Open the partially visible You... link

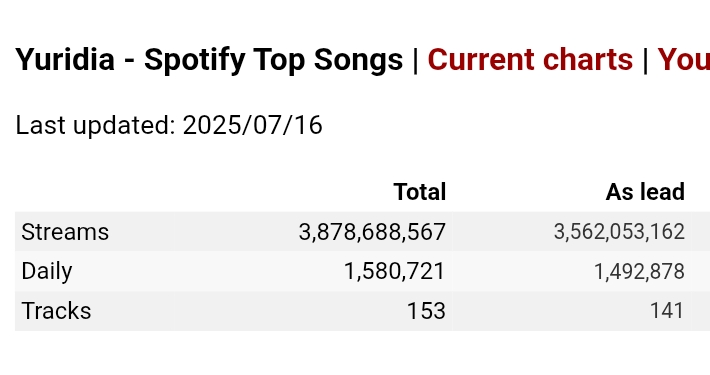tap(684, 59)
